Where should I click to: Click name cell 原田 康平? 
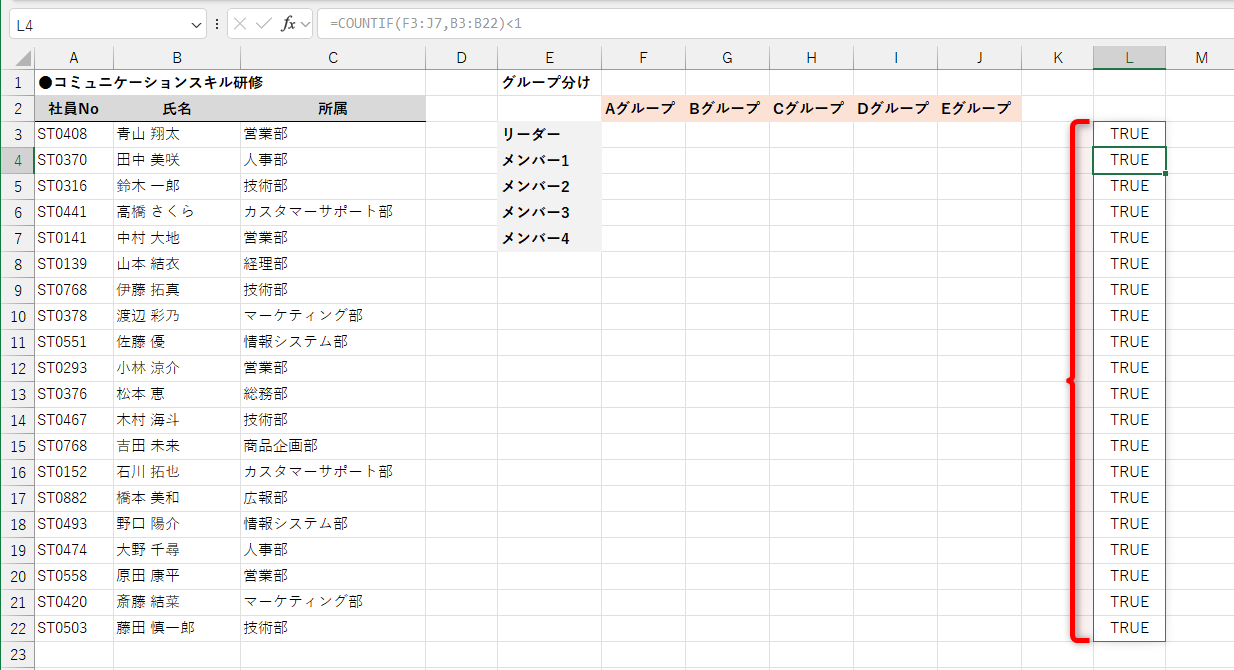point(177,576)
